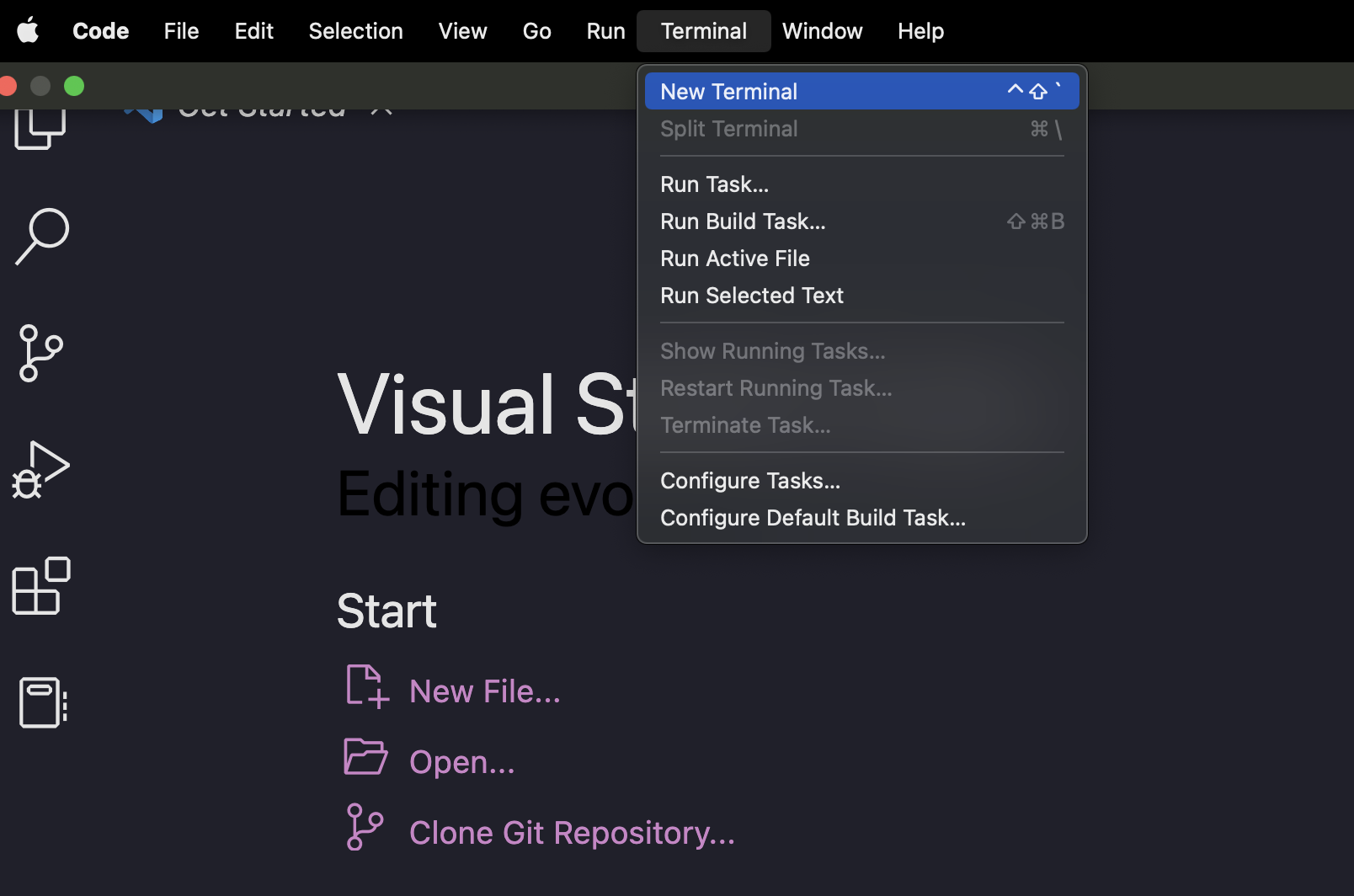The width and height of the screenshot is (1354, 896).
Task: Choose Configure Tasks... entry
Action: [861, 481]
